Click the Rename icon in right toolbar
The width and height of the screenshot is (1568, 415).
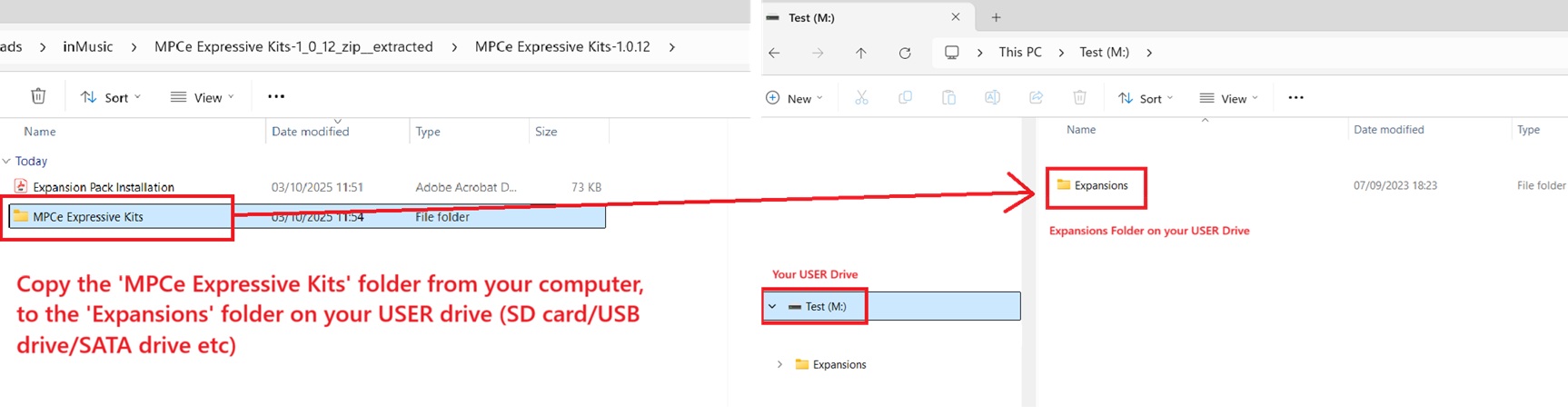[x=992, y=98]
